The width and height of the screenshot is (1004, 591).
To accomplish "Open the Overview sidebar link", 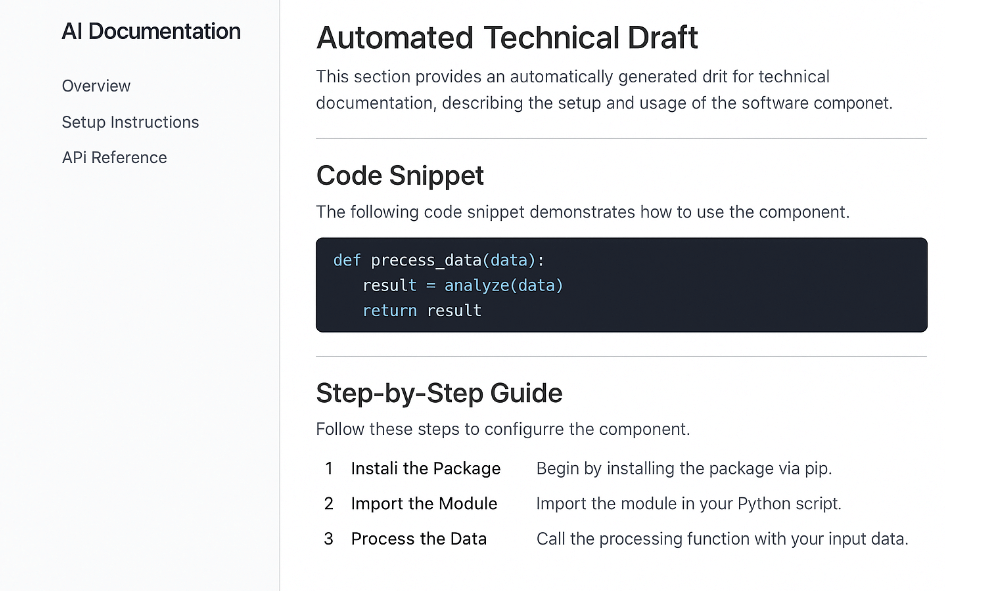I will [96, 86].
